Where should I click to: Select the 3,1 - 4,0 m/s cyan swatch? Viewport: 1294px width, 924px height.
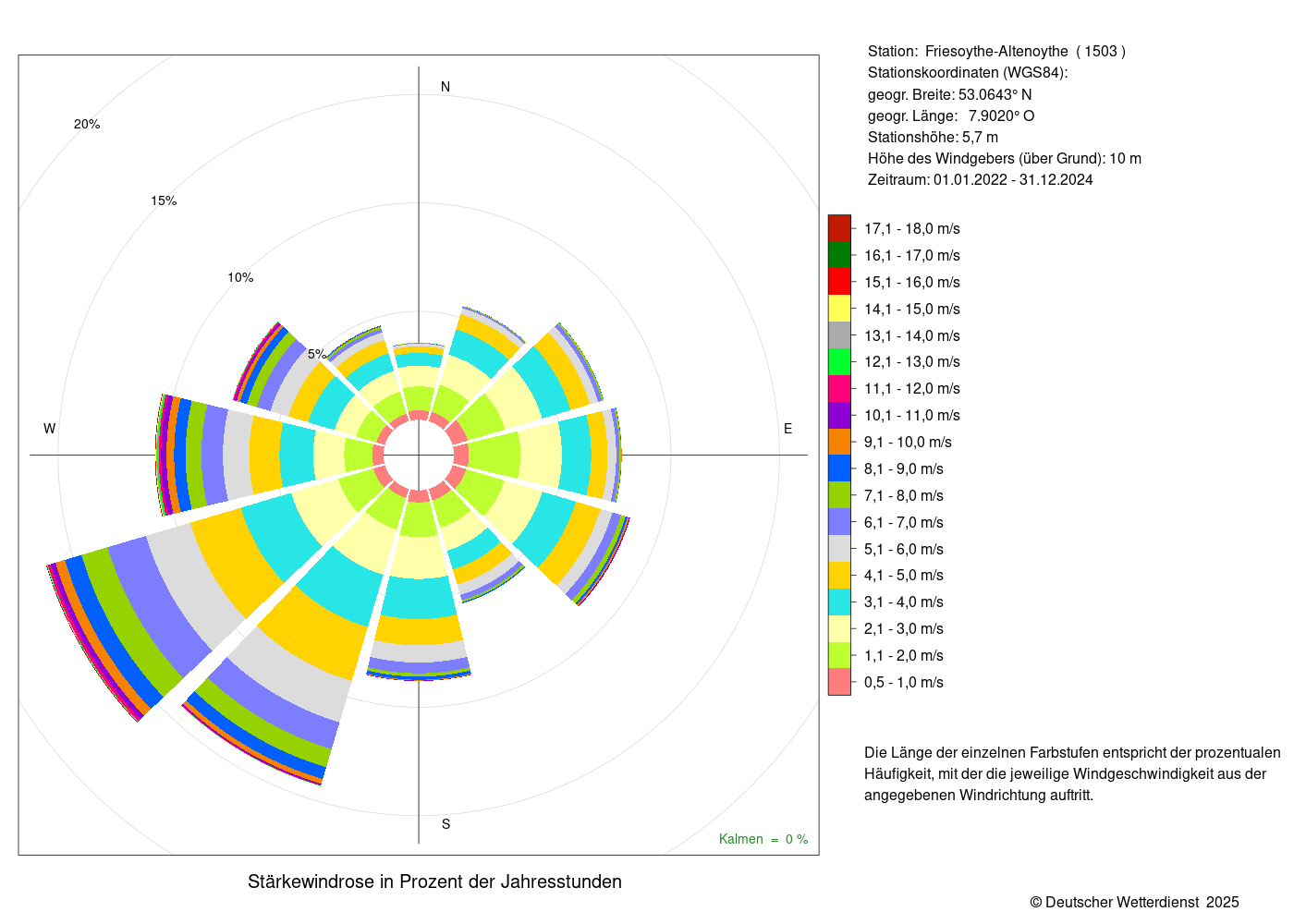pos(839,602)
